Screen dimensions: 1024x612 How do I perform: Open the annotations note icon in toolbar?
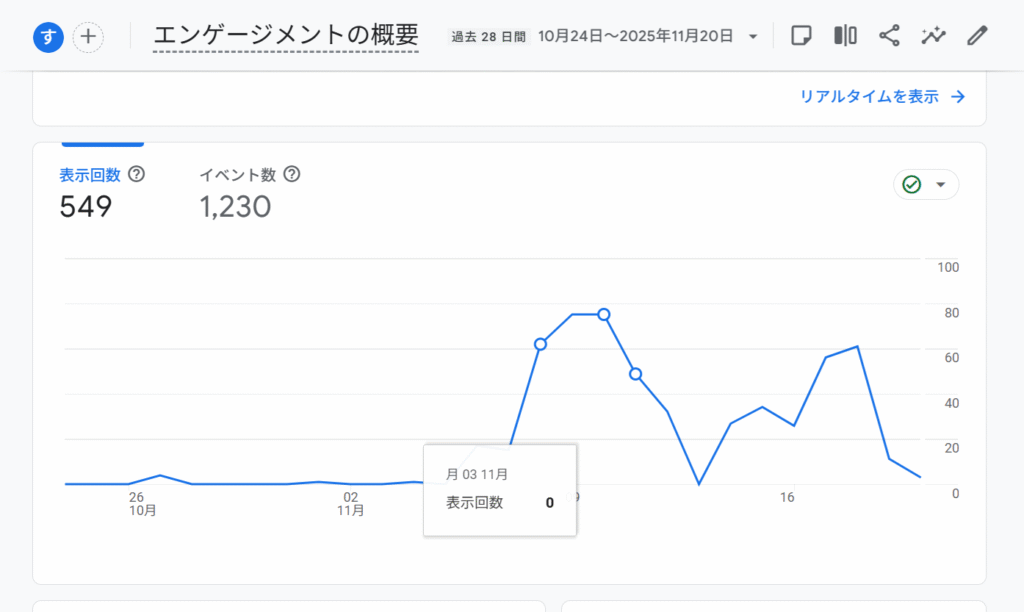click(x=801, y=36)
